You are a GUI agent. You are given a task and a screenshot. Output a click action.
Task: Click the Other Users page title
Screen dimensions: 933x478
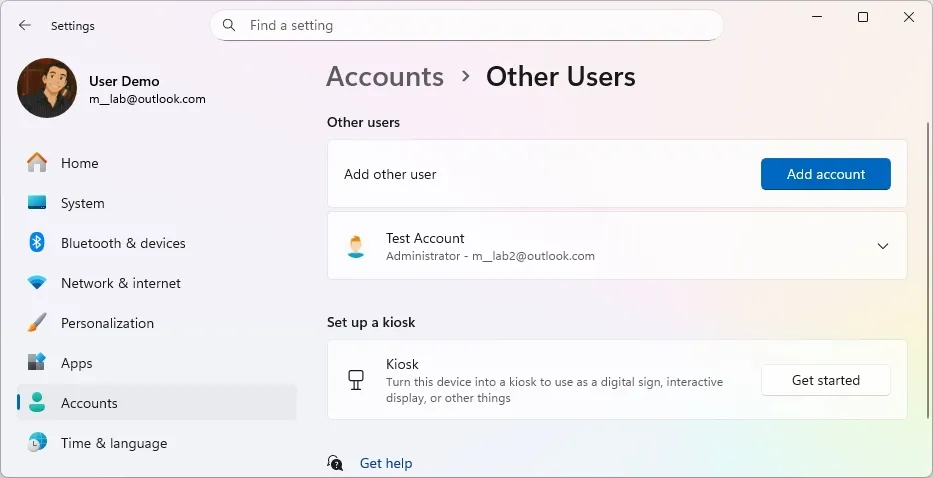[561, 76]
